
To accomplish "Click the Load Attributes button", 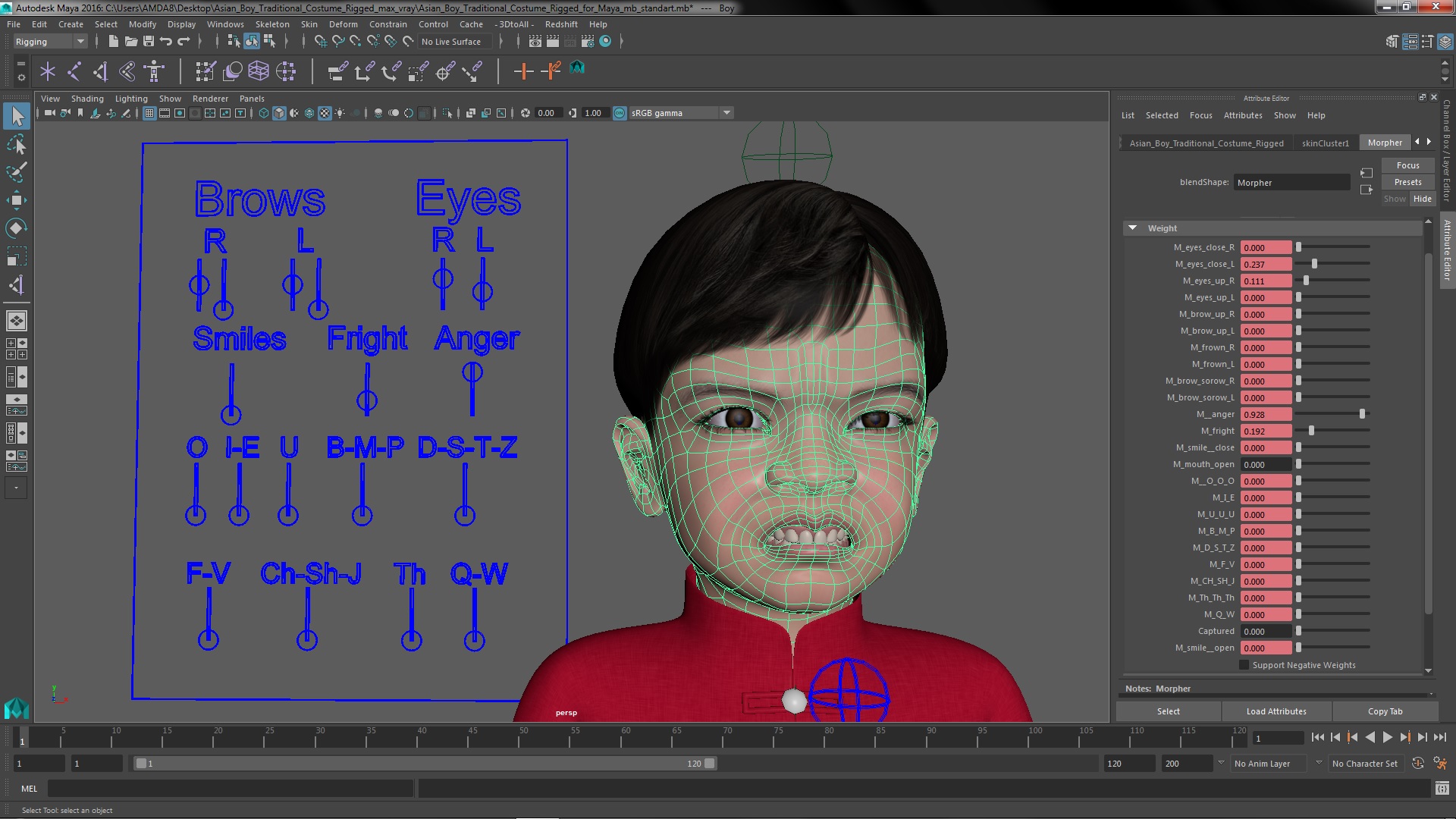I will 1276,711.
